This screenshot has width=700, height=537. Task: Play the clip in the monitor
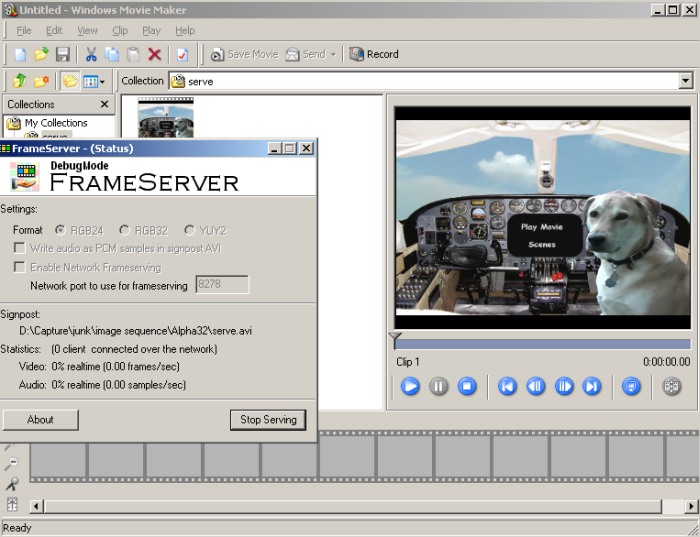(410, 387)
